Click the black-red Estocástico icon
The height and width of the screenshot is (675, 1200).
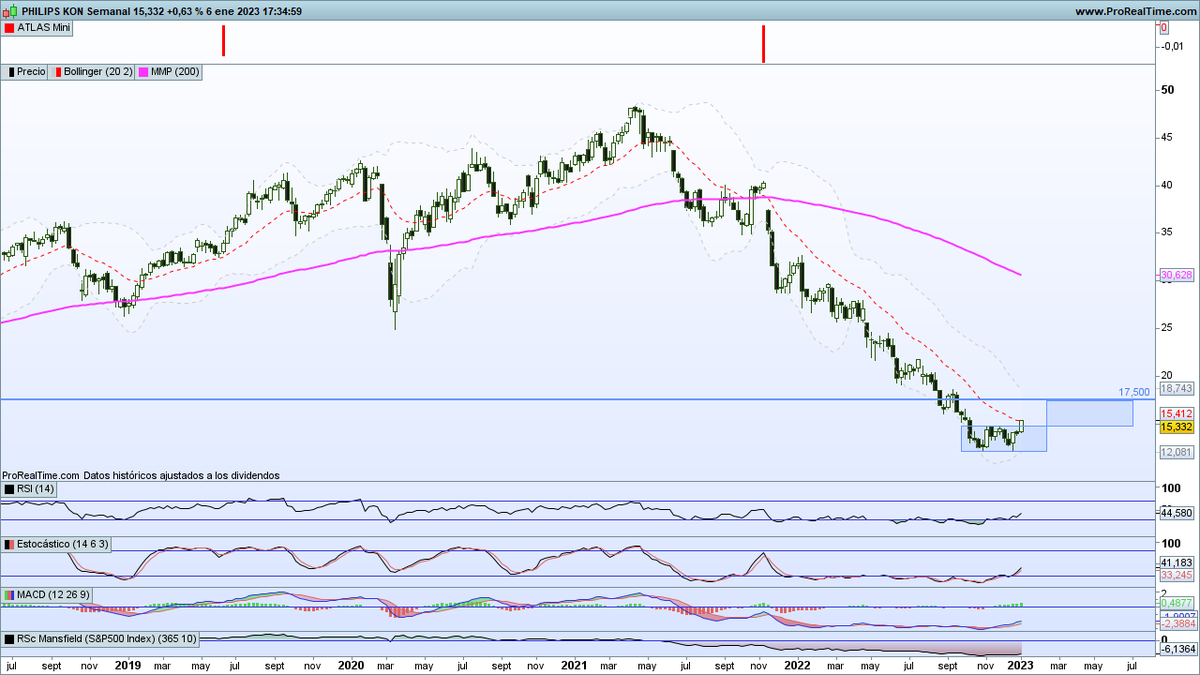pos(9,544)
